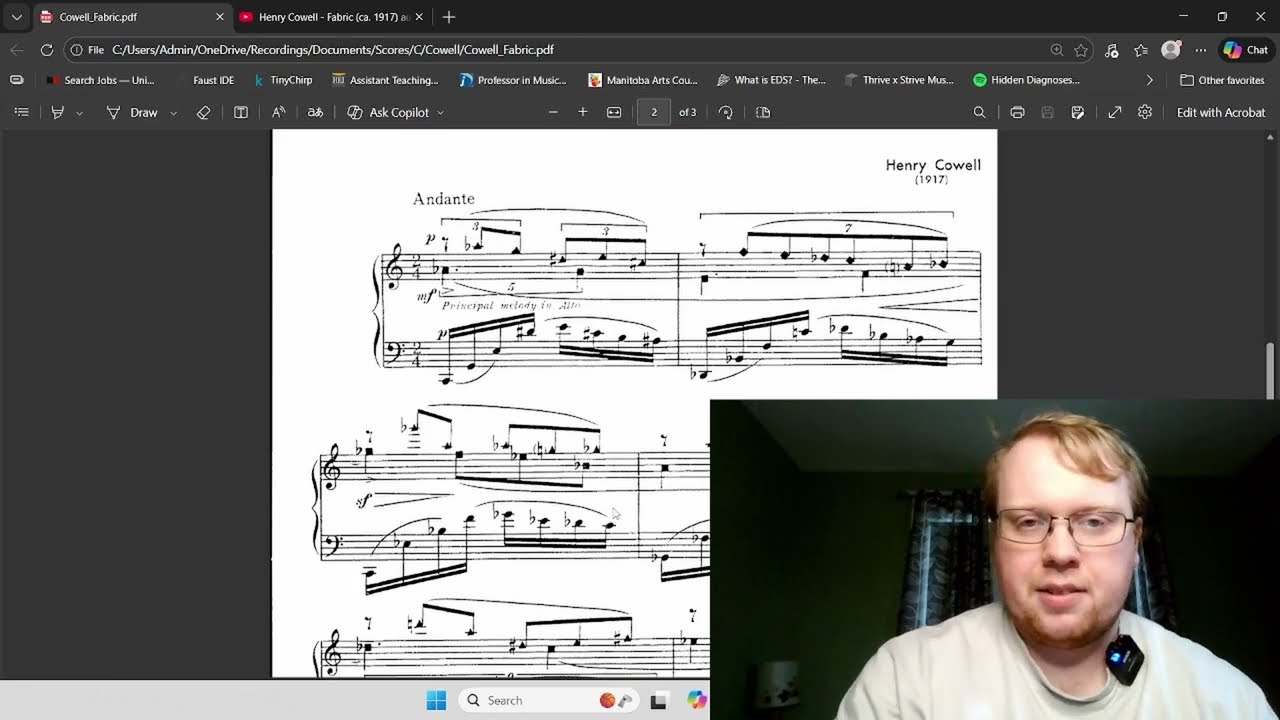This screenshot has width=1280, height=720.
Task: Open the Manitoba Arts Council bookmark
Action: pos(643,80)
